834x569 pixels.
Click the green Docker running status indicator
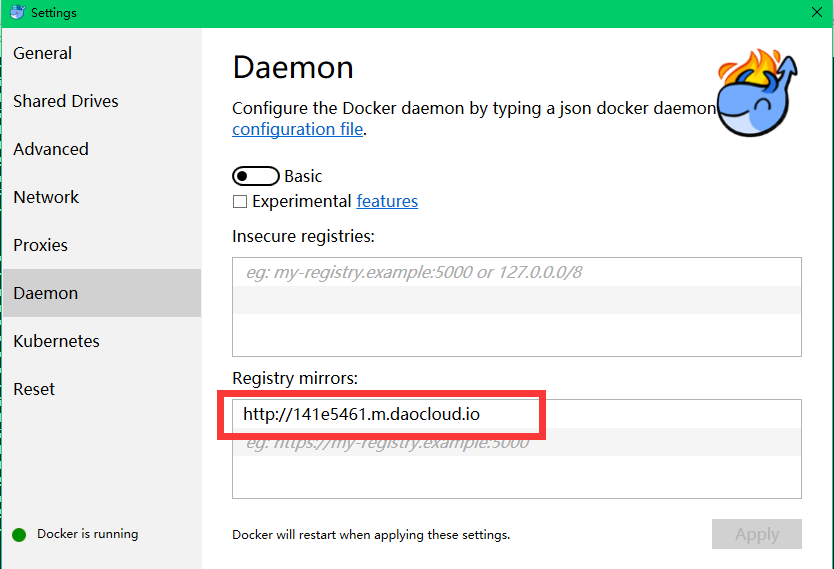pos(19,534)
